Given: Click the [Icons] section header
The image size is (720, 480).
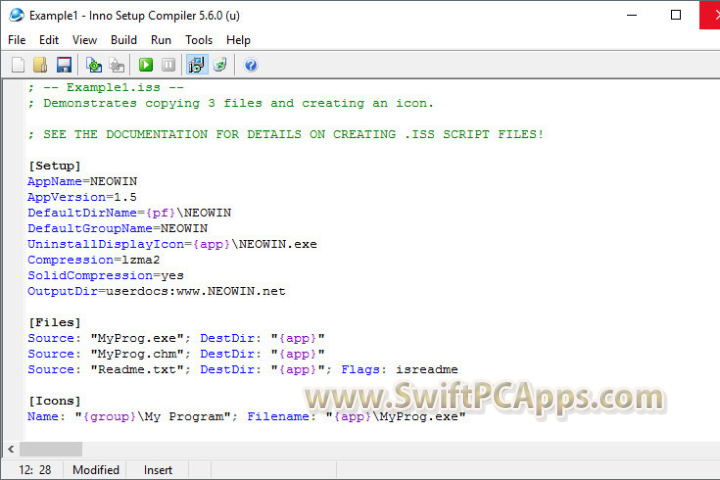Looking at the screenshot, I should tap(54, 401).
